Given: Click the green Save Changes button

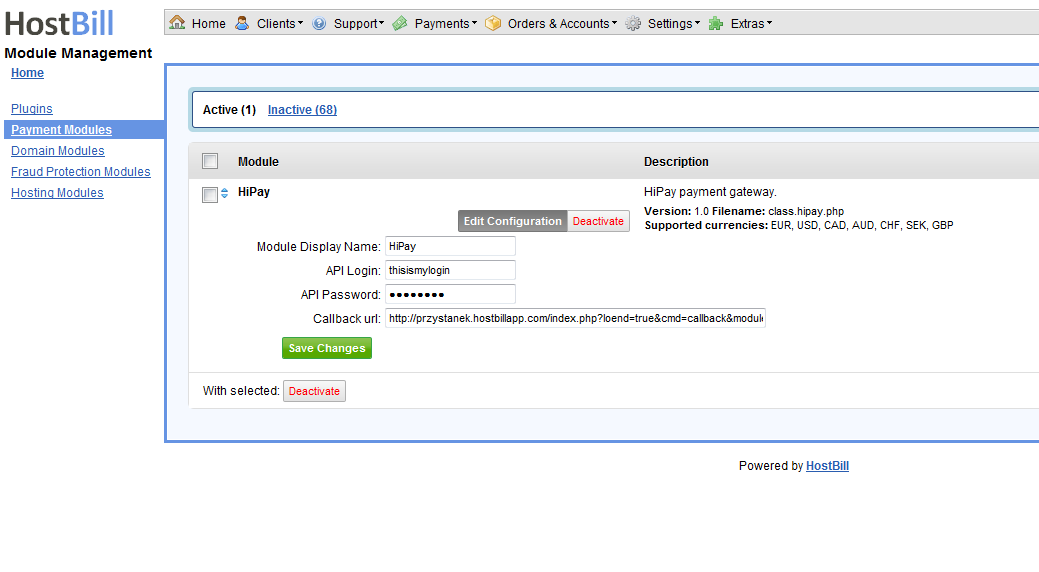Looking at the screenshot, I should coord(327,348).
